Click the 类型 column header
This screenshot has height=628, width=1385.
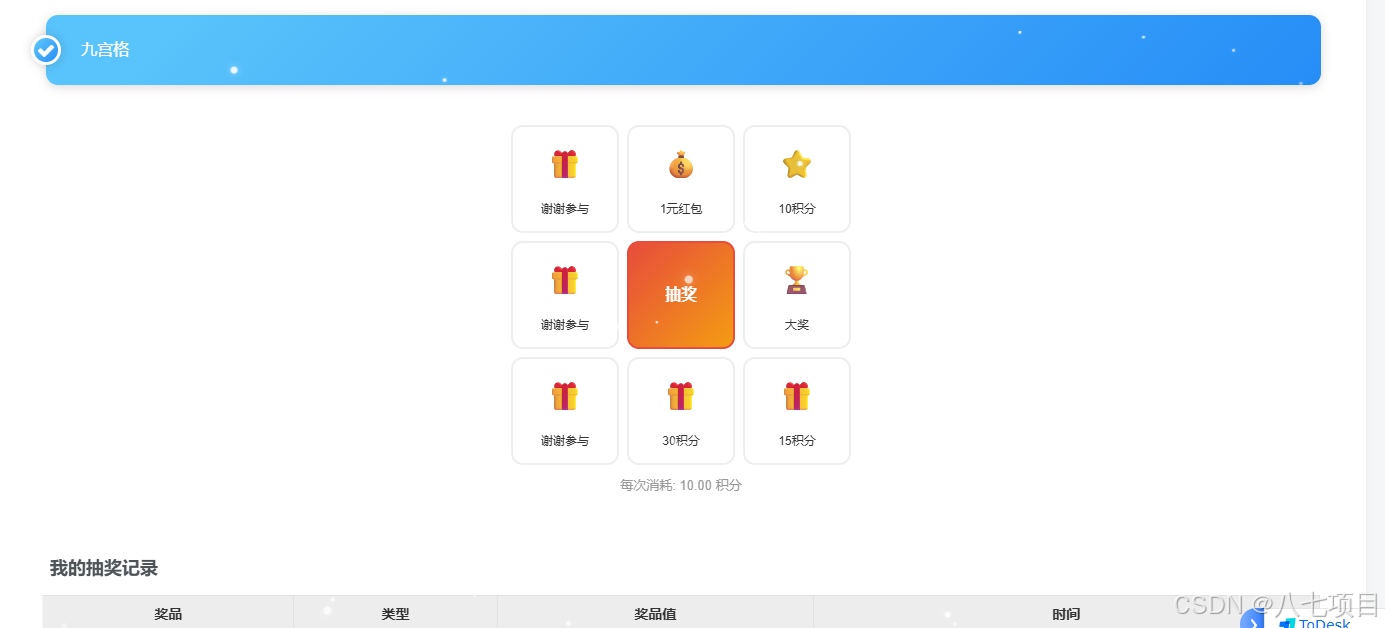click(395, 614)
